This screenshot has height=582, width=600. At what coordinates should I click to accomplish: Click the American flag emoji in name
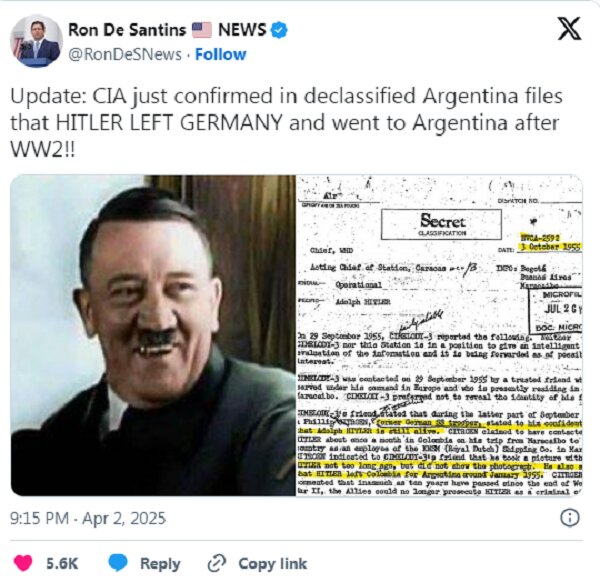point(201,30)
